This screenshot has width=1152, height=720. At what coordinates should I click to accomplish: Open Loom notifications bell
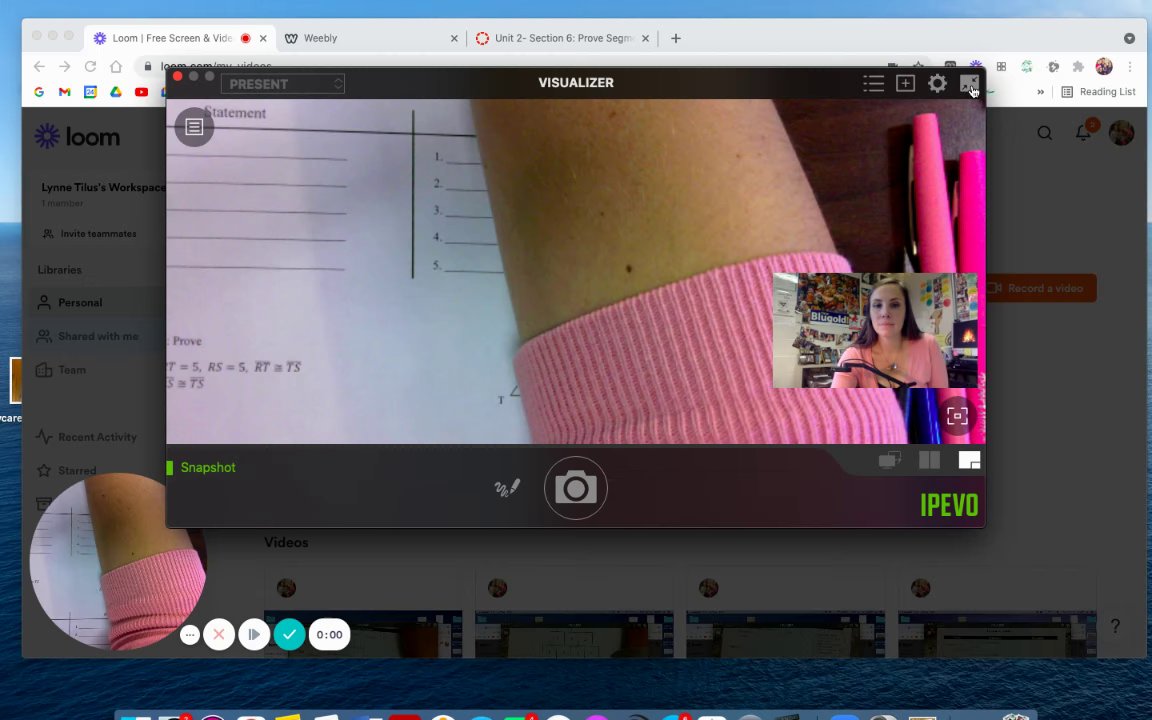click(1083, 133)
